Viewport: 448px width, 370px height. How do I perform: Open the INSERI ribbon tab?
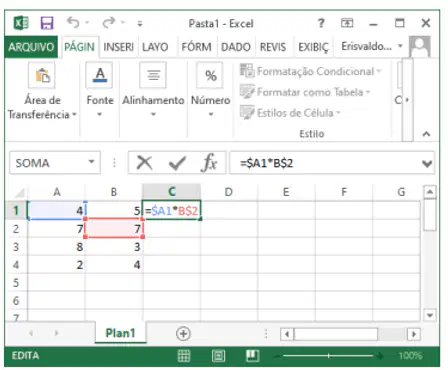118,47
